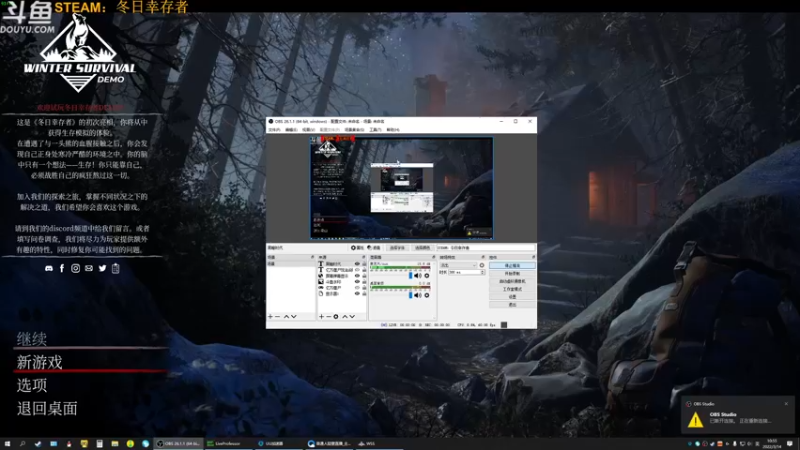Move the scene up with the Scenes up arrow
This screenshot has height=450, width=800.
click(287, 317)
